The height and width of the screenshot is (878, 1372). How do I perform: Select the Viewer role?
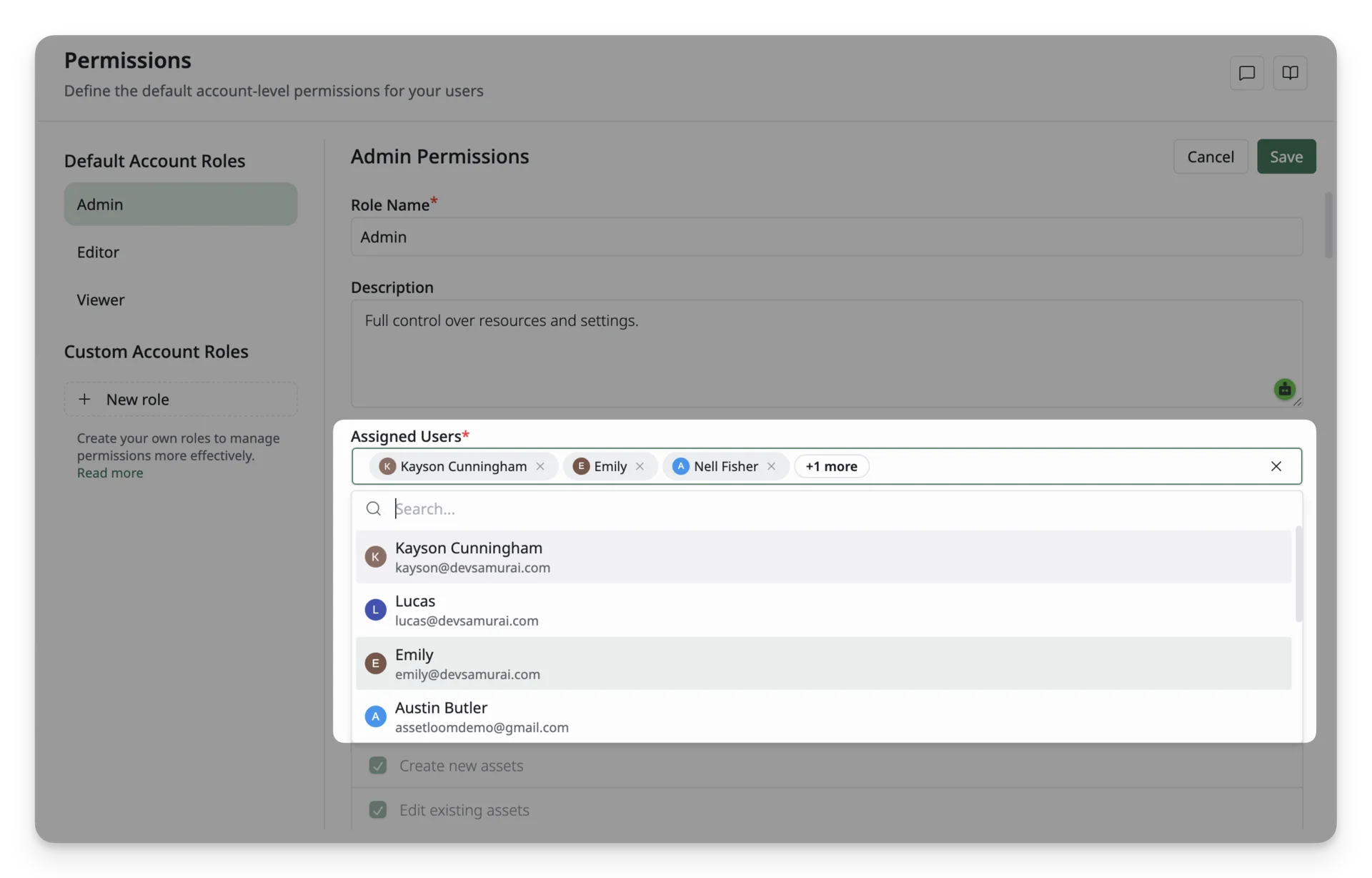point(181,300)
